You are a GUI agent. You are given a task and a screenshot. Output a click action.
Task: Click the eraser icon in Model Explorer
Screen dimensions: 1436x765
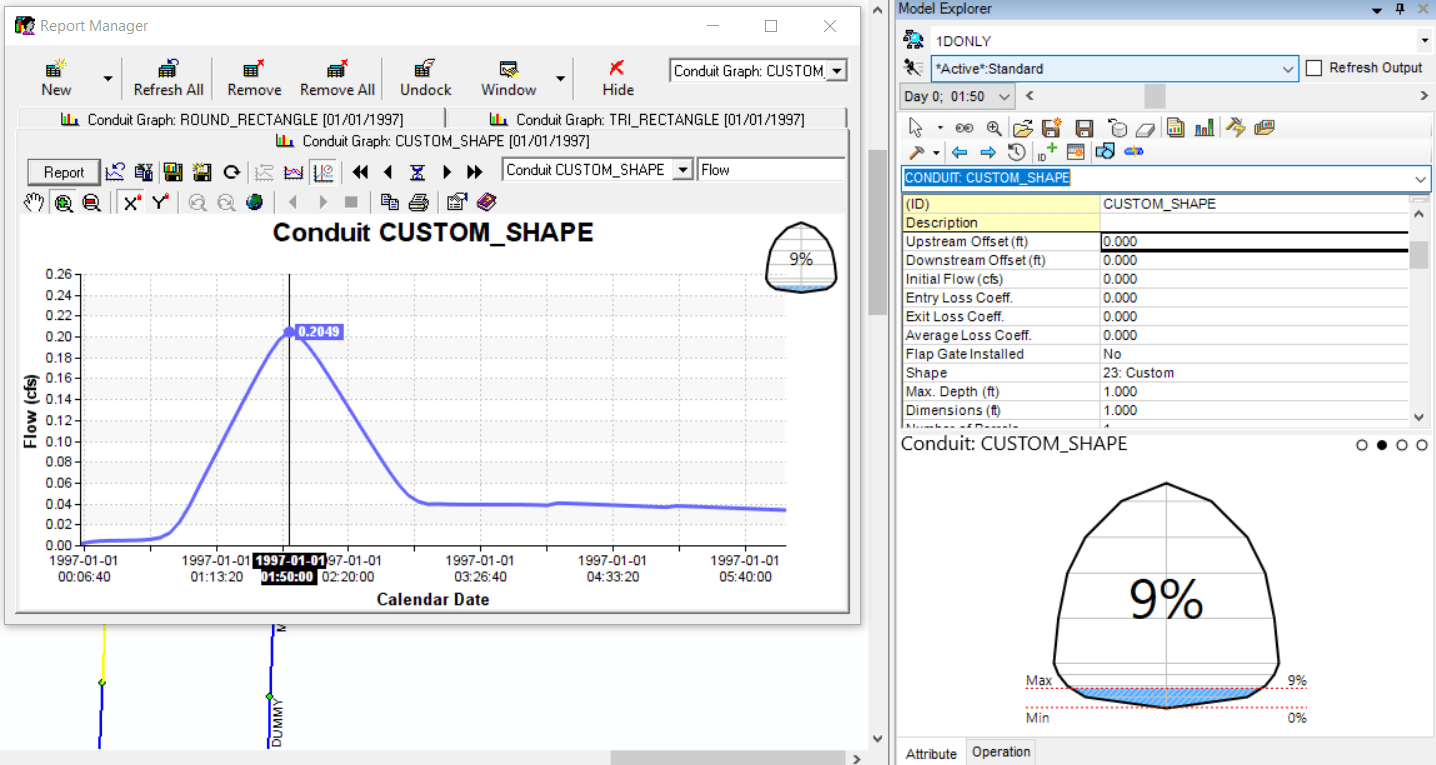[x=1146, y=128]
